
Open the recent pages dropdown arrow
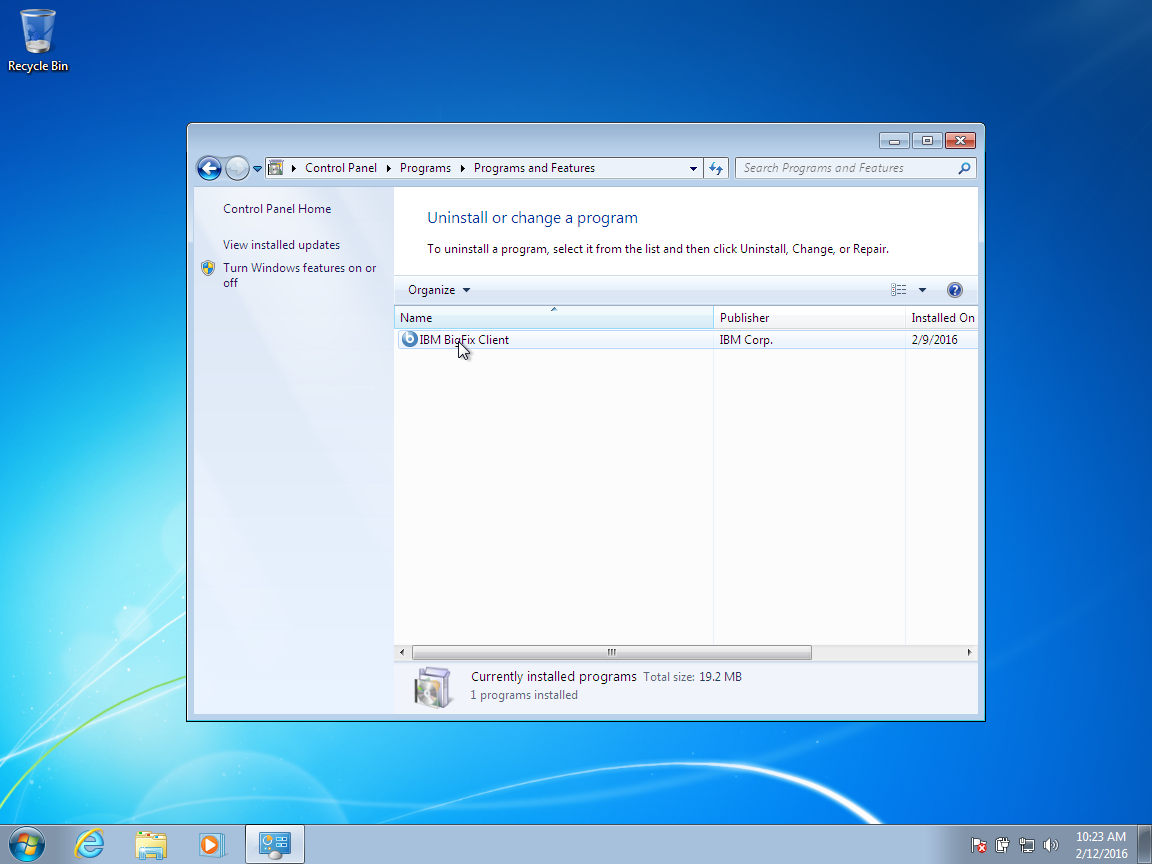click(257, 168)
